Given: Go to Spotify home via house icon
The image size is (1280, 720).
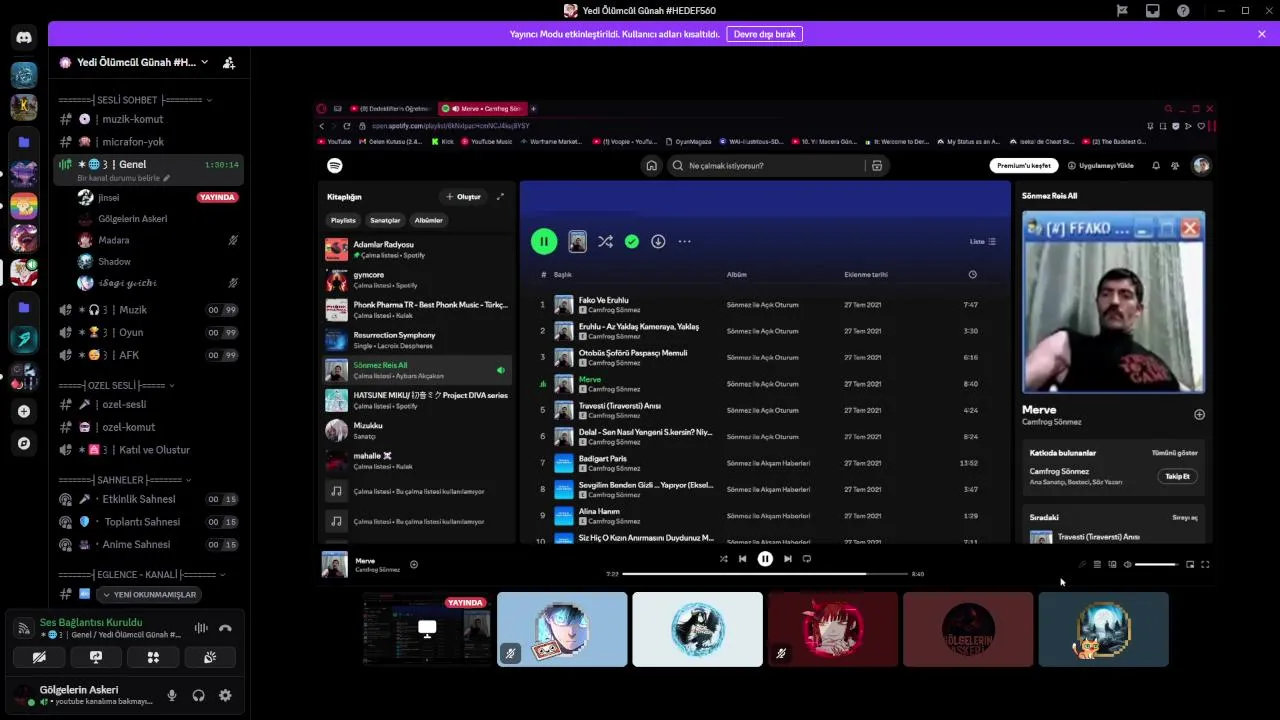Looking at the screenshot, I should click(651, 166).
